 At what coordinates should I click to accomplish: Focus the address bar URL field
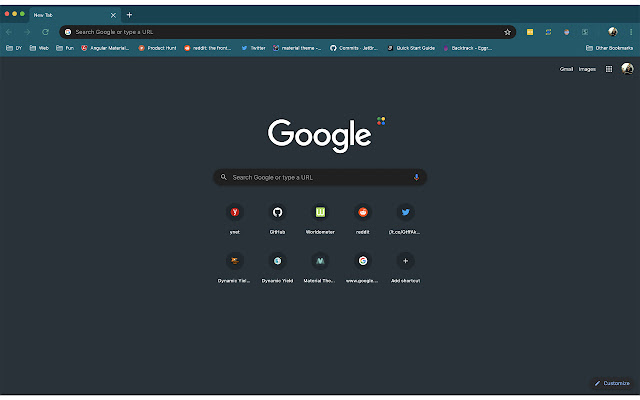click(288, 32)
